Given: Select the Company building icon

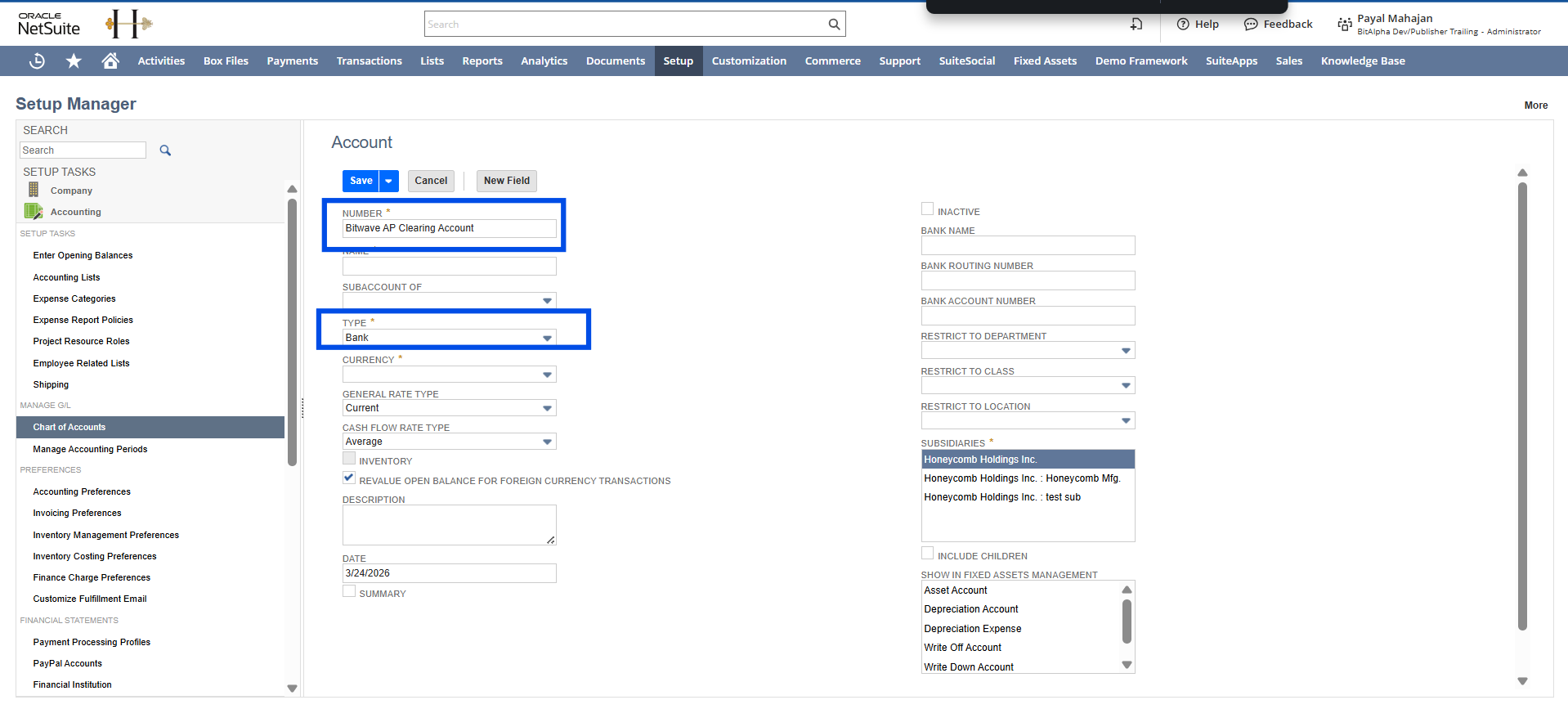Looking at the screenshot, I should [x=34, y=190].
